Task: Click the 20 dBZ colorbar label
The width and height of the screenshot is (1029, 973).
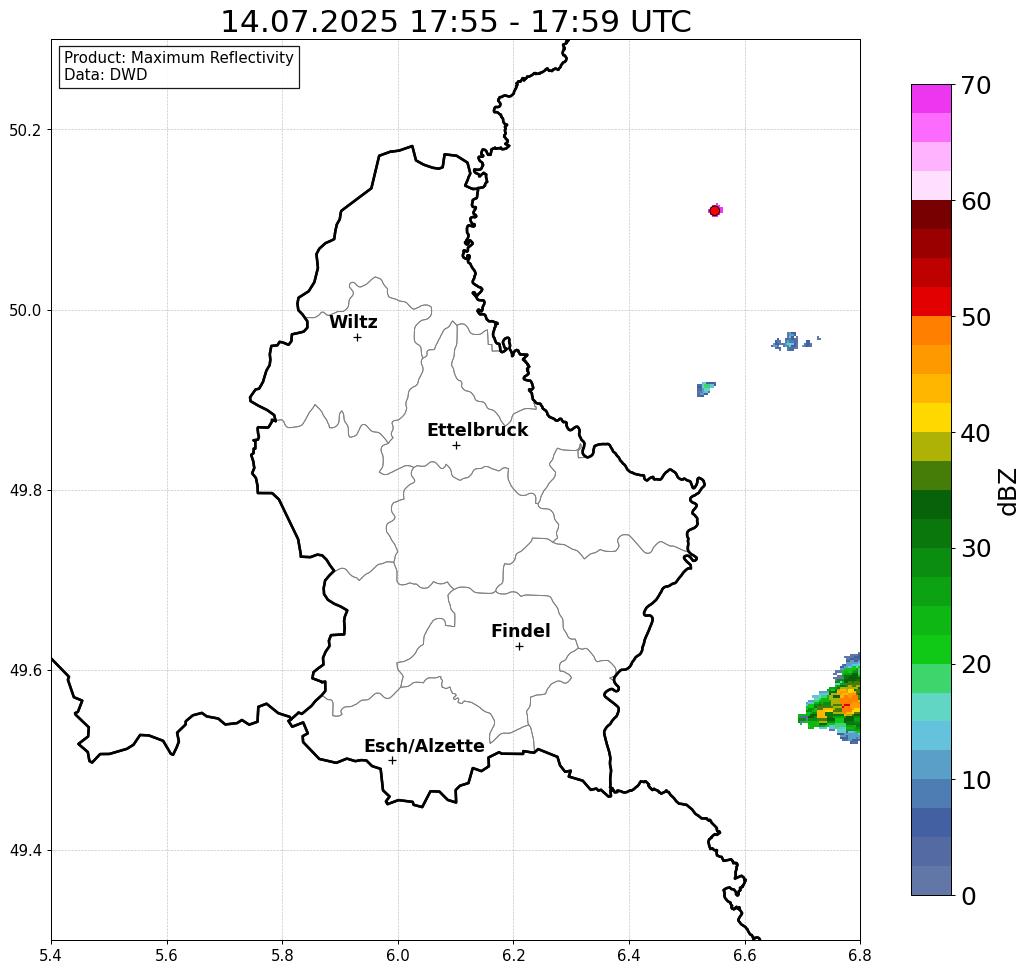Action: (x=976, y=665)
